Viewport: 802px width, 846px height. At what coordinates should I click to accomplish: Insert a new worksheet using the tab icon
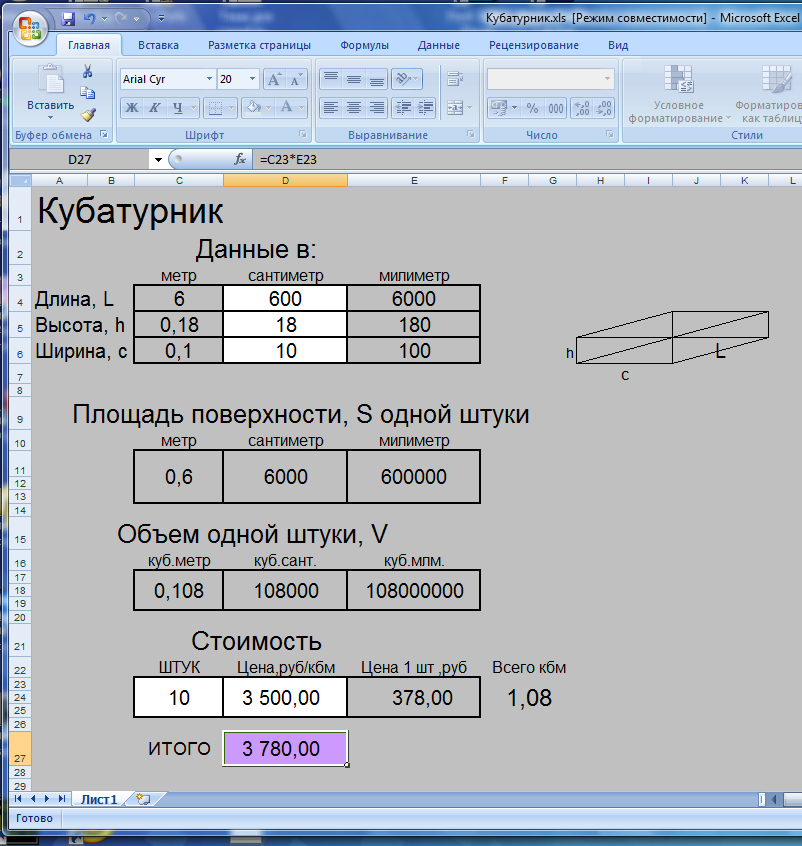coord(143,799)
